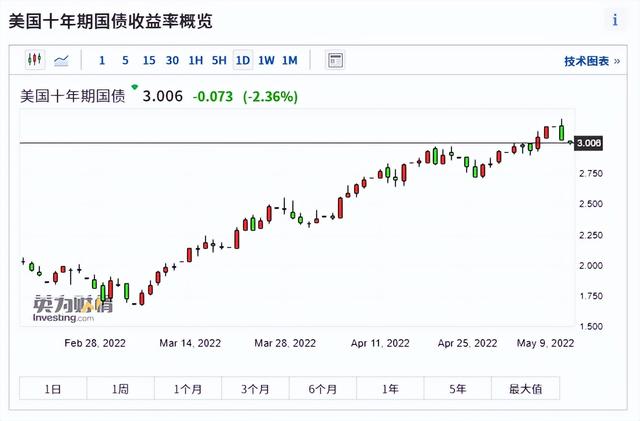Click the 美国十年期国债收益率概览 heading
The width and height of the screenshot is (640, 421).
111,22
